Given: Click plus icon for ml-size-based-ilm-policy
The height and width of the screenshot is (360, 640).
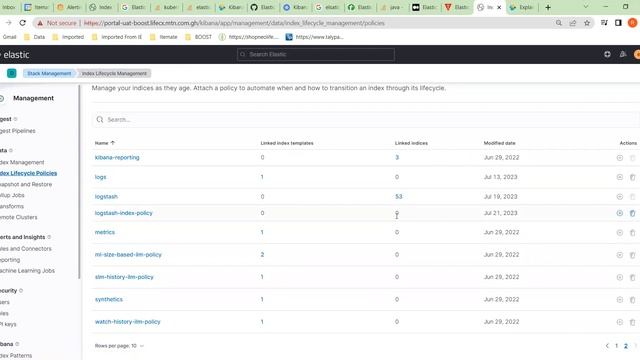Looking at the screenshot, I should (x=620, y=255).
